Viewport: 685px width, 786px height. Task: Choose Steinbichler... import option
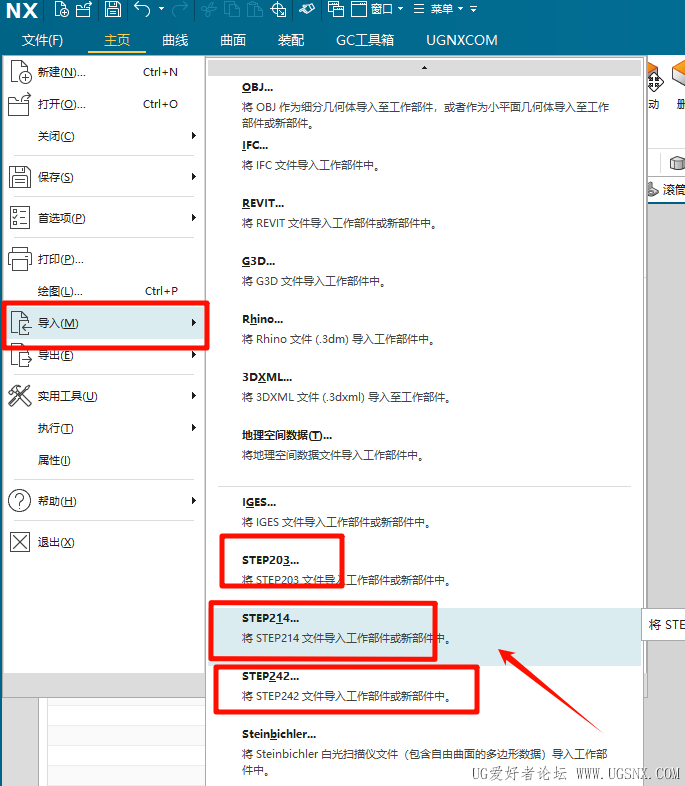click(424, 752)
